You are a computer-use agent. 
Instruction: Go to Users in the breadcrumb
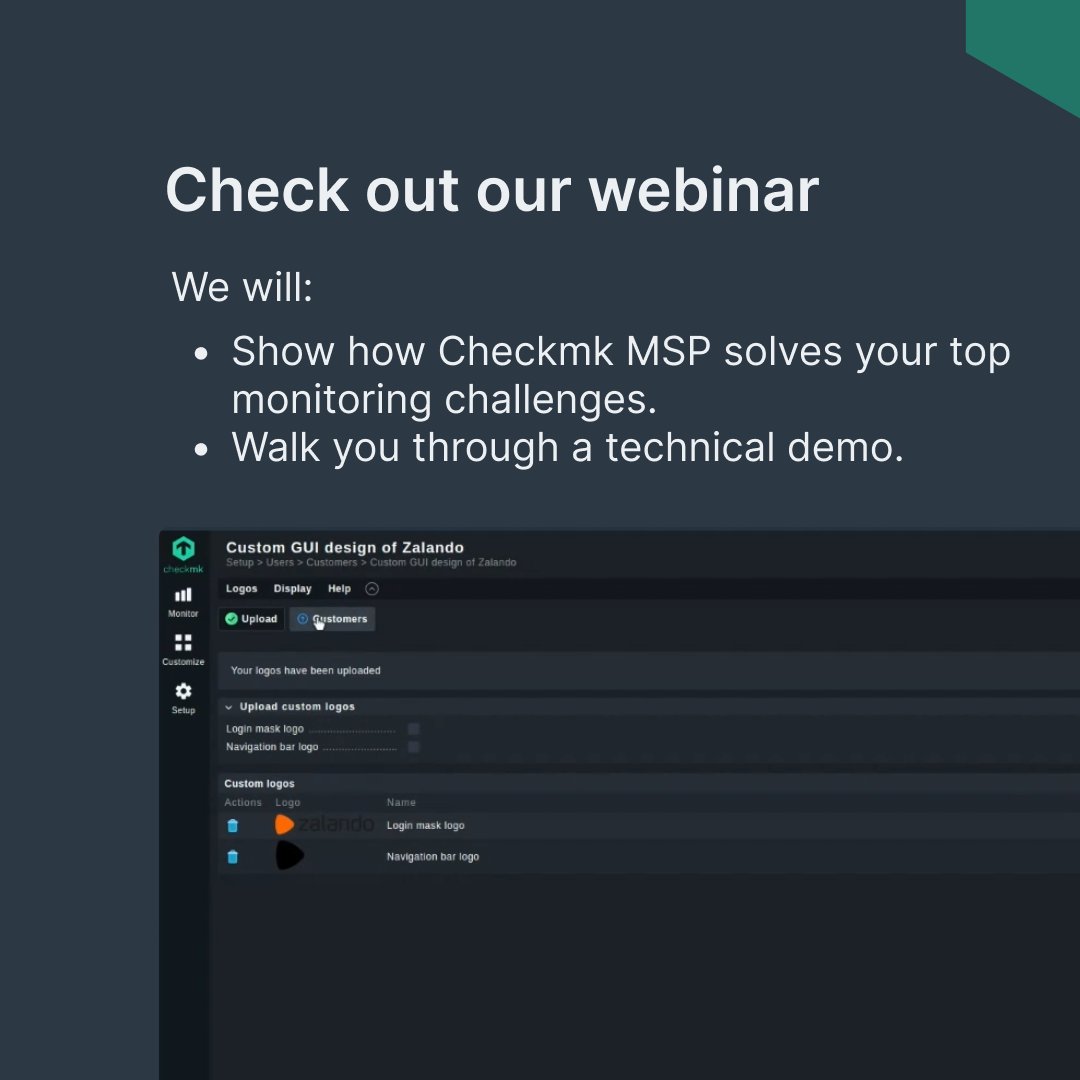click(x=280, y=562)
